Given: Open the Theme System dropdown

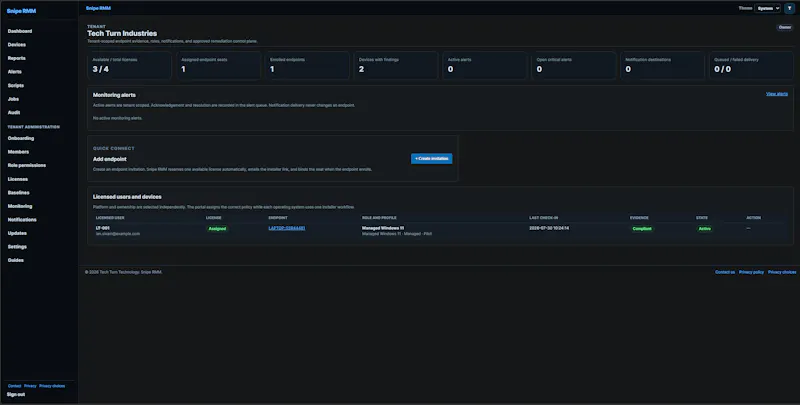Looking at the screenshot, I should (x=768, y=8).
